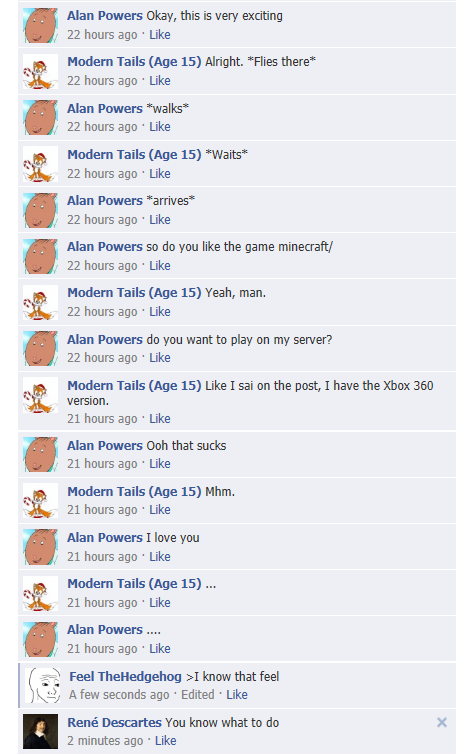Screen dimensions: 457x755
Task: Open Feel TheHedgehog profile name link
Action: pyautogui.click(x=125, y=677)
